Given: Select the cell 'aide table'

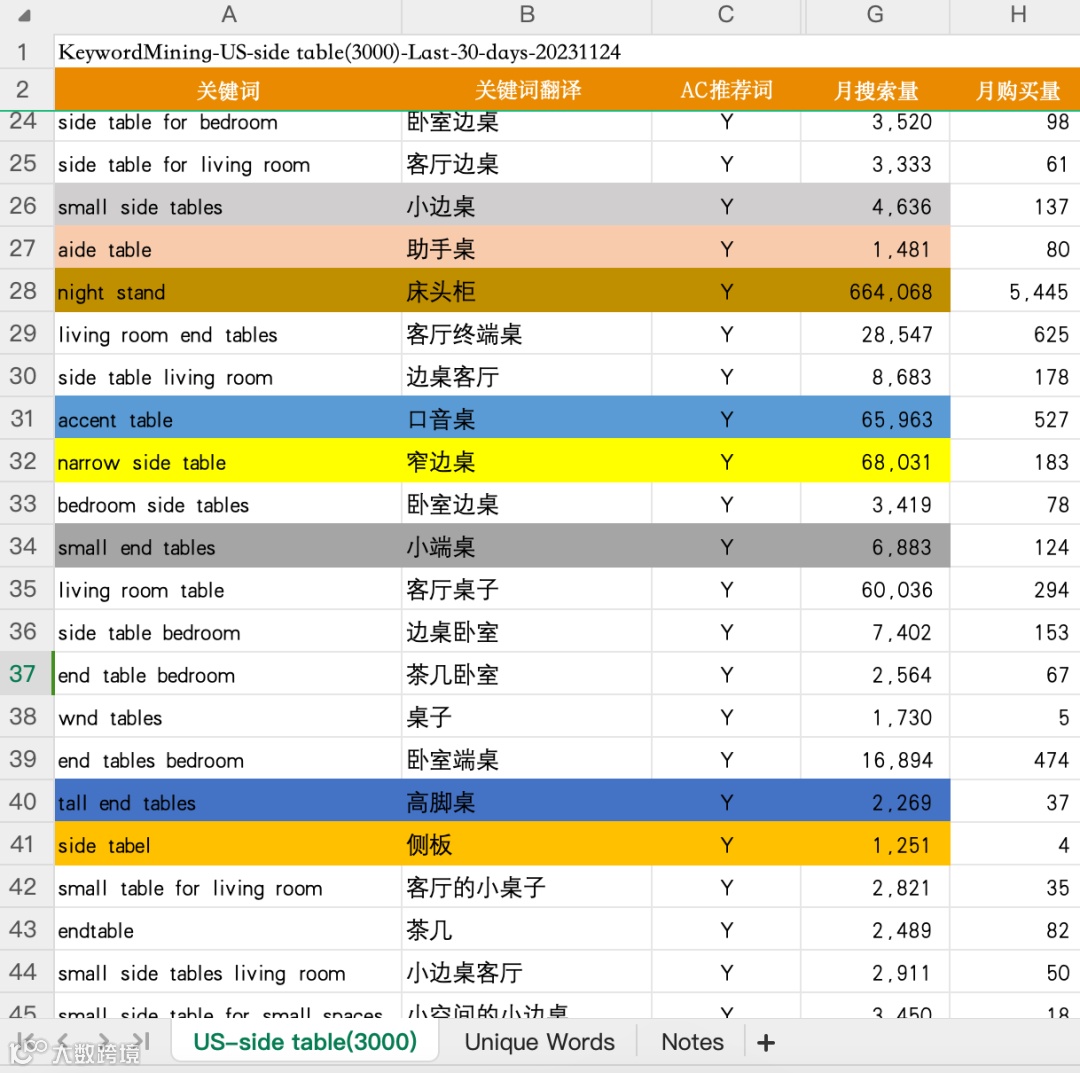Looking at the screenshot, I should pos(228,249).
